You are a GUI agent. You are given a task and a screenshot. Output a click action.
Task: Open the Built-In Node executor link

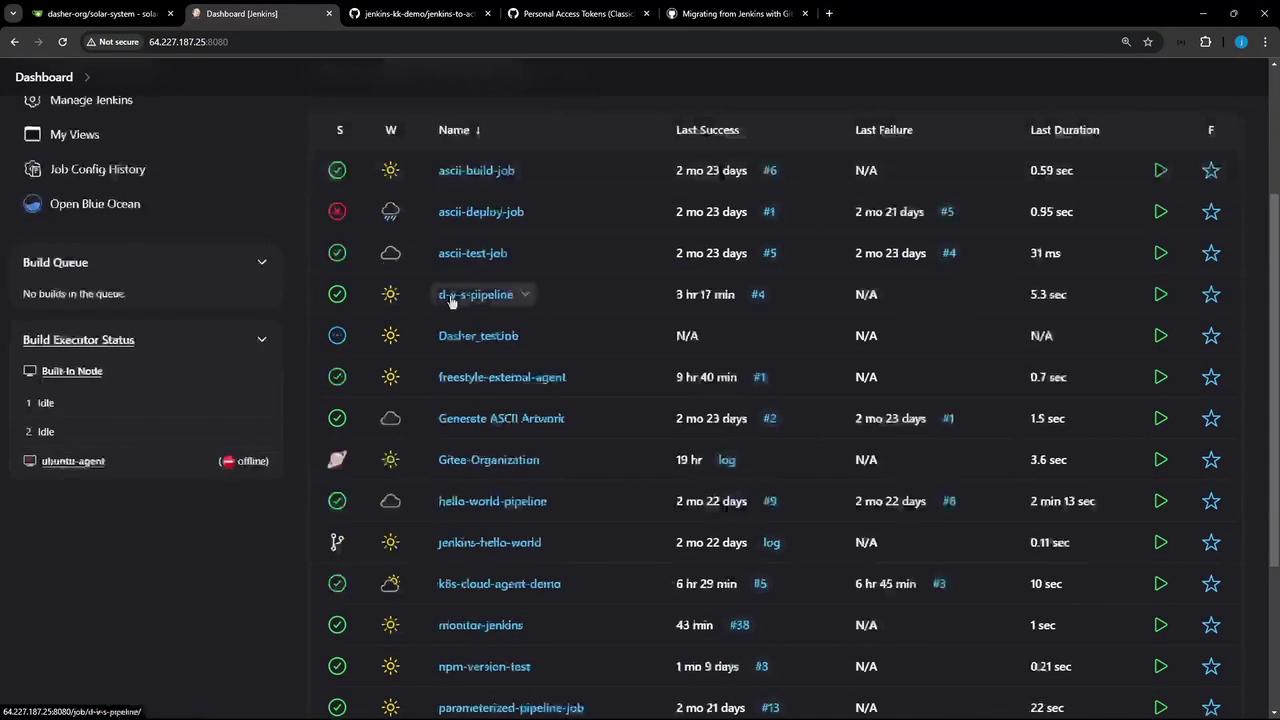[x=72, y=371]
